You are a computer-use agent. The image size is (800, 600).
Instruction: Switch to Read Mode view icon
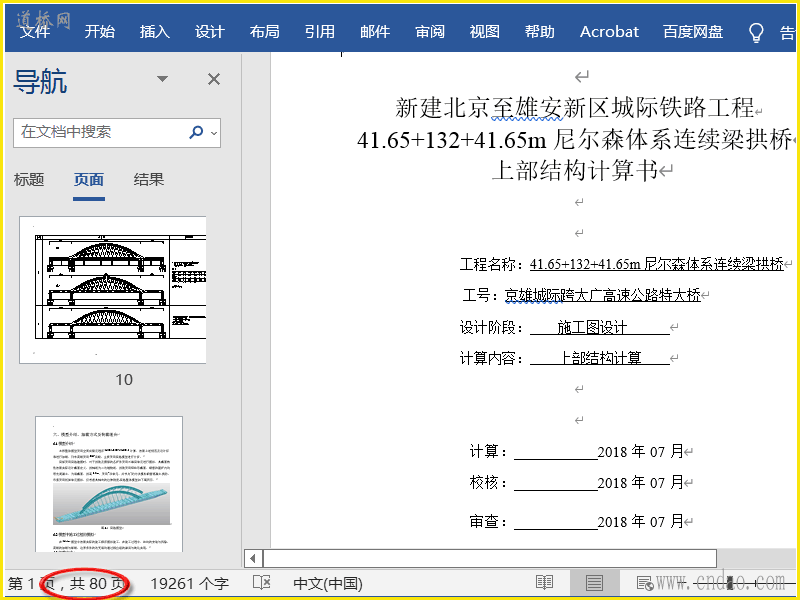pyautogui.click(x=544, y=583)
